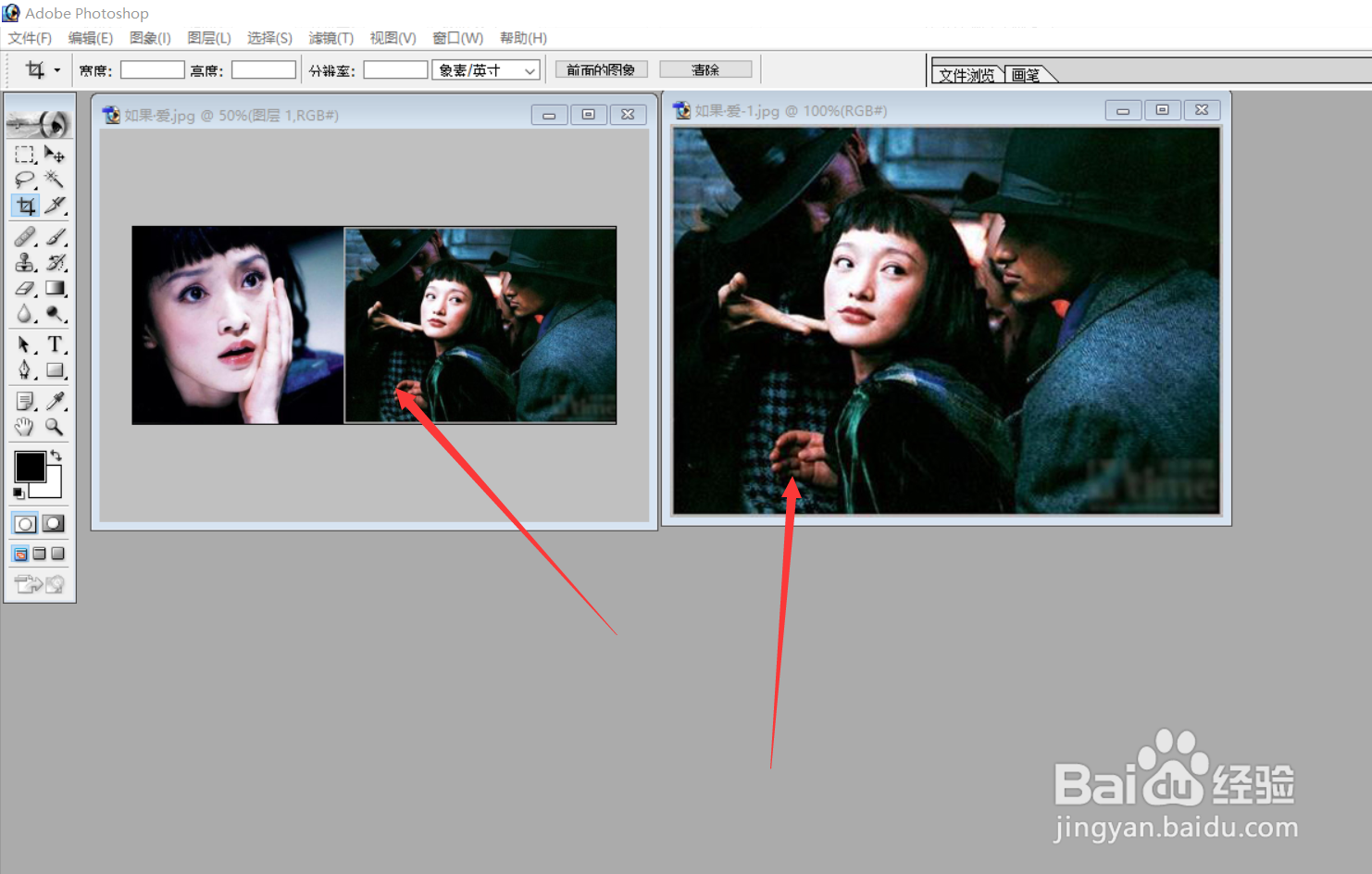Open the 图层(L) menu
This screenshot has width=1372, height=874.
point(209,38)
